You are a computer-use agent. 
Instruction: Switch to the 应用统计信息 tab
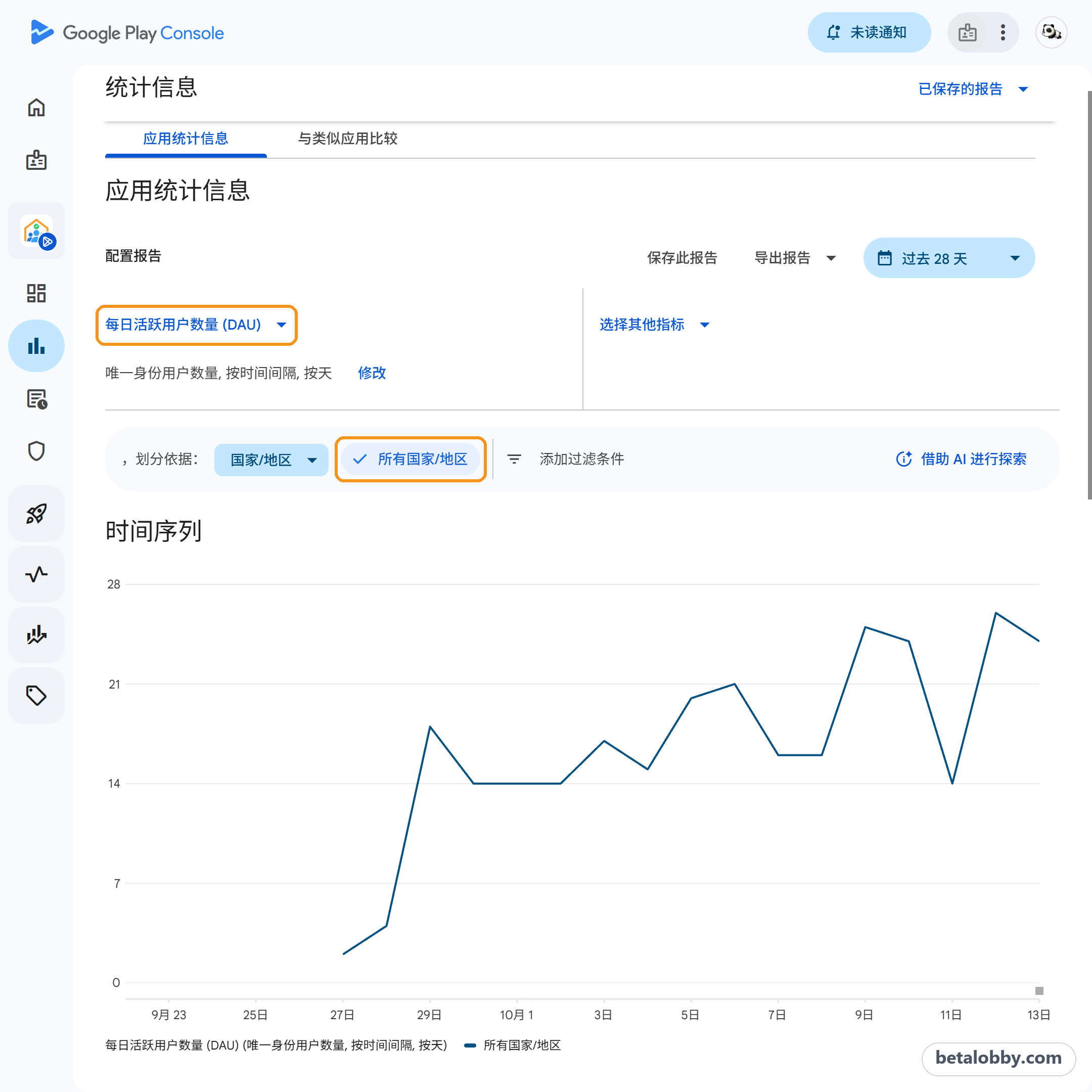(x=186, y=139)
